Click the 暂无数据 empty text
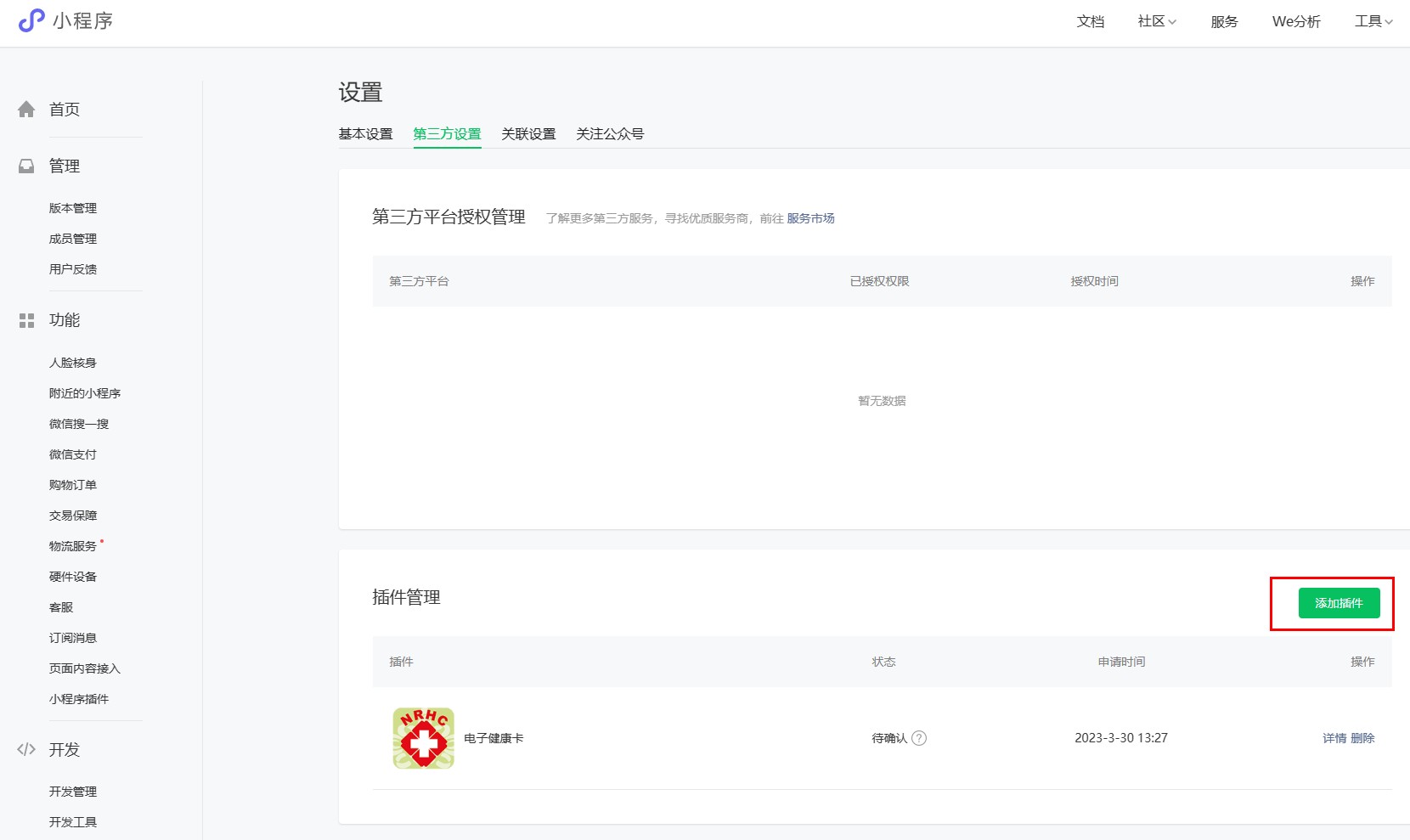The image size is (1410, 840). click(882, 401)
